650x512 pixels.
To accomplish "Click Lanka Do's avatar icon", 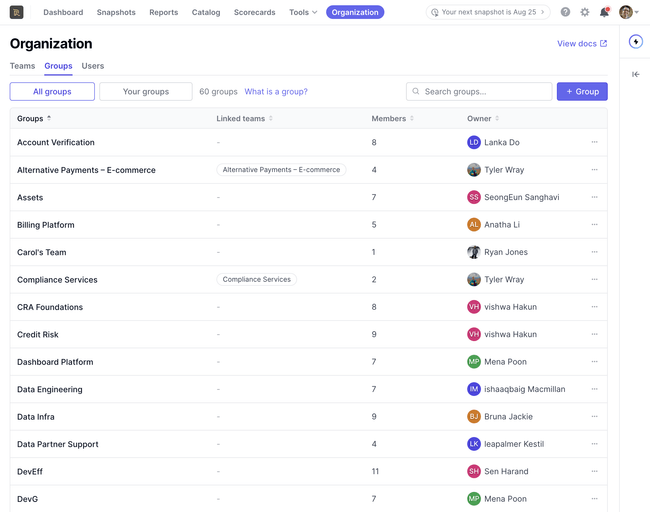I will 474,142.
